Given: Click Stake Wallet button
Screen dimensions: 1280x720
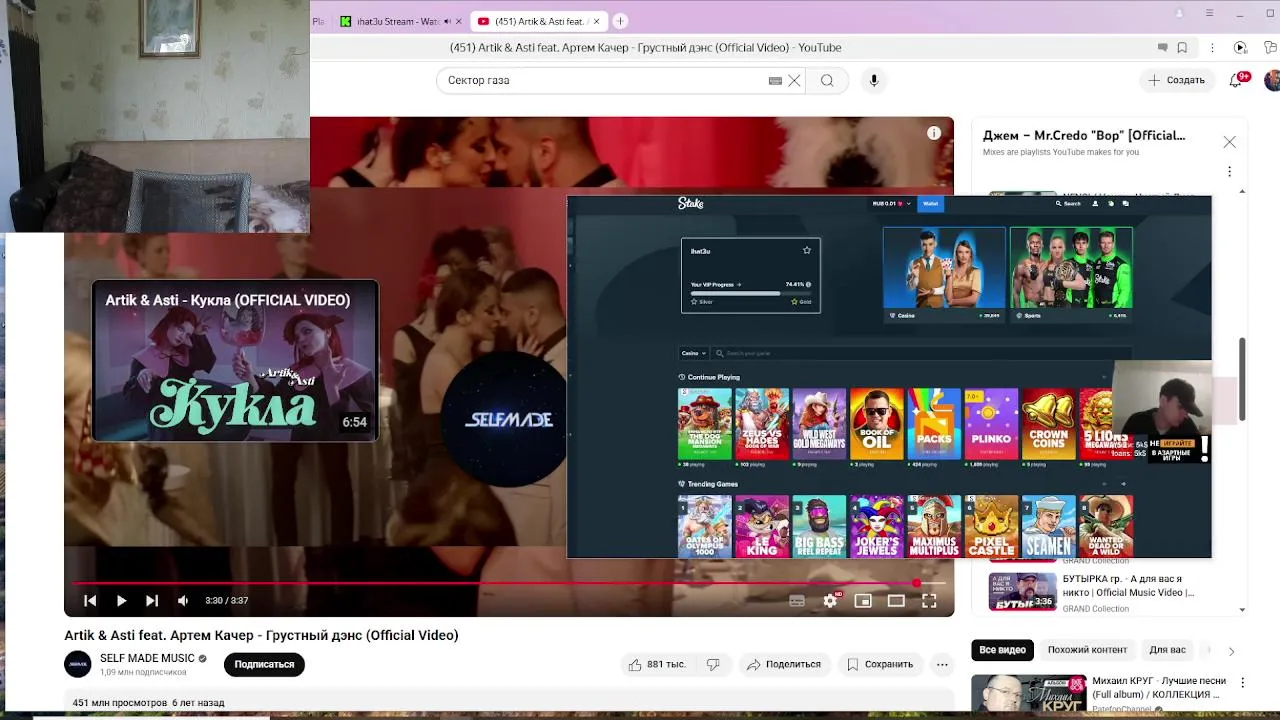Looking at the screenshot, I should (931, 203).
